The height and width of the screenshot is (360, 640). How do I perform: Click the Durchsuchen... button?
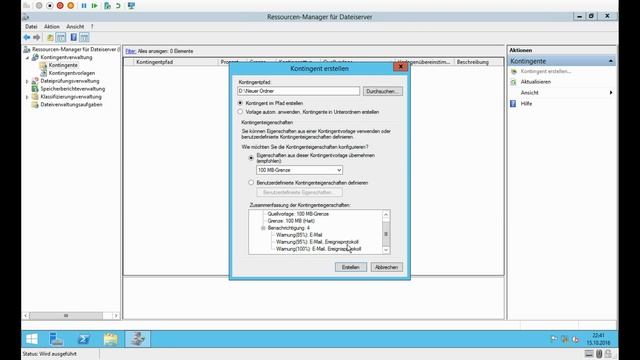[x=382, y=91]
